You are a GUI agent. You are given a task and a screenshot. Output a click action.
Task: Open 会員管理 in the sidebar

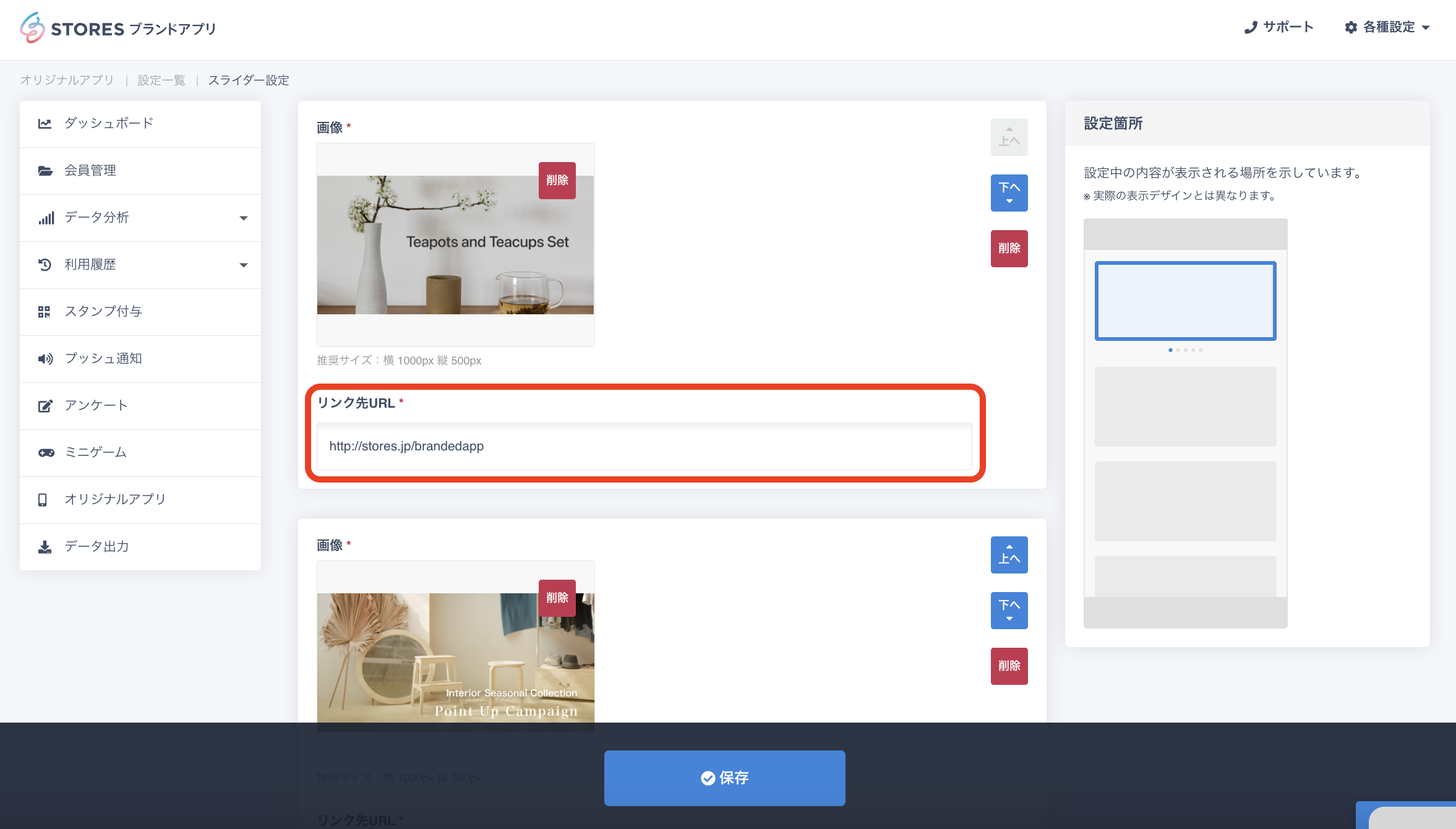coord(90,170)
